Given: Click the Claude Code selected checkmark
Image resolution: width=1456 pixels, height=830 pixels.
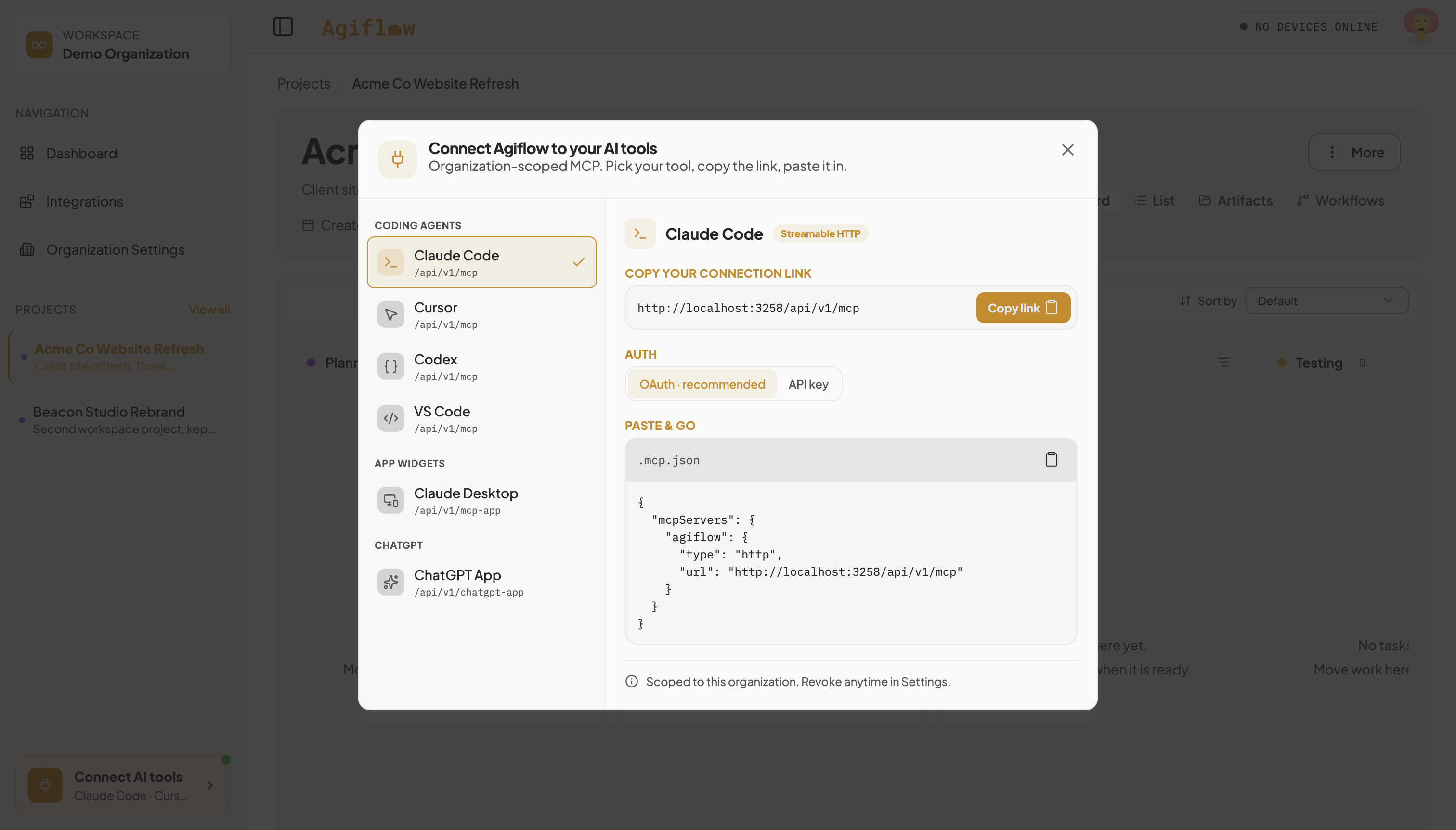Looking at the screenshot, I should point(579,262).
